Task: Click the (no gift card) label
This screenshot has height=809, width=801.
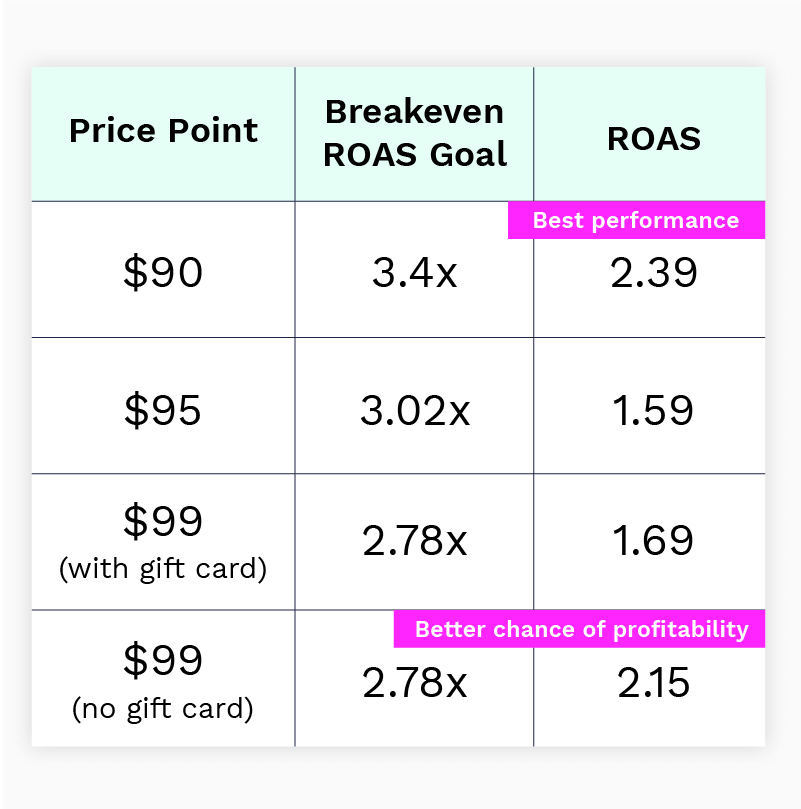Action: [x=163, y=709]
